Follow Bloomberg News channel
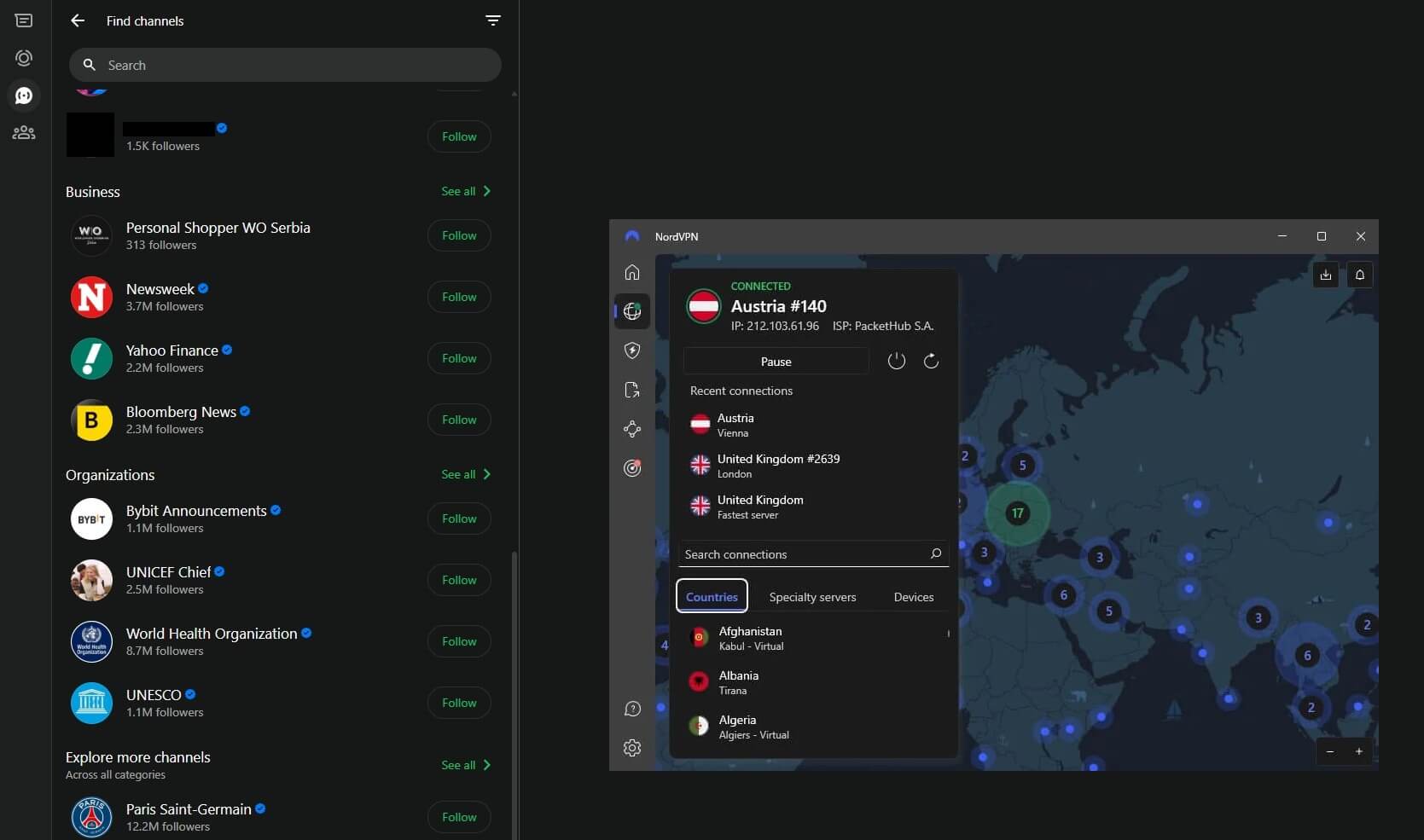 click(x=459, y=420)
